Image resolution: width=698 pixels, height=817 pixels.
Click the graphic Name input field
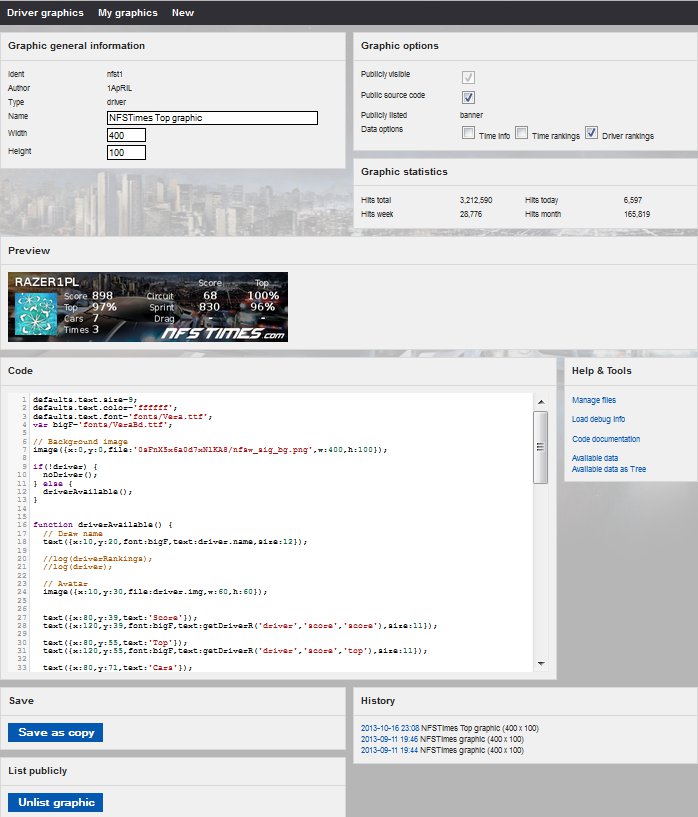[x=212, y=118]
